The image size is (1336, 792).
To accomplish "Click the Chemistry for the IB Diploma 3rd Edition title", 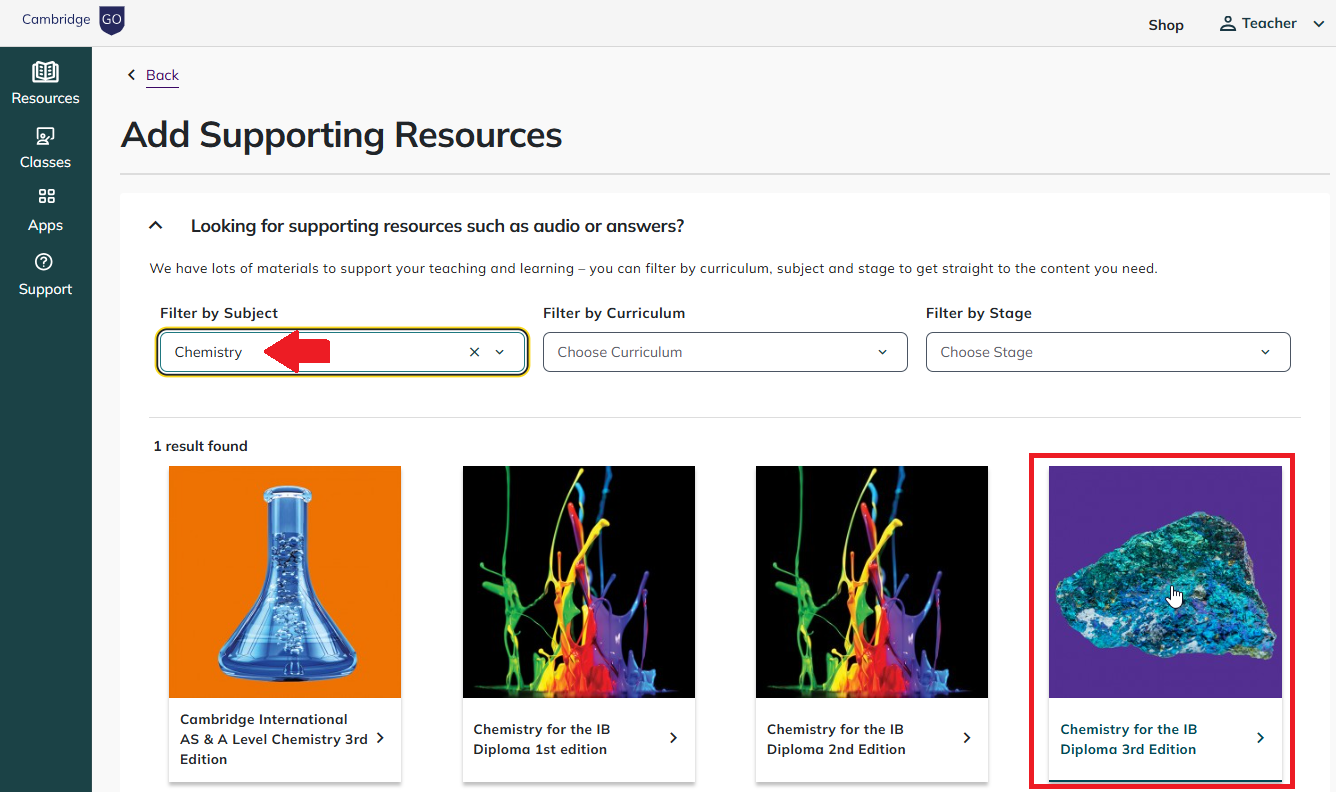I will pos(1129,739).
